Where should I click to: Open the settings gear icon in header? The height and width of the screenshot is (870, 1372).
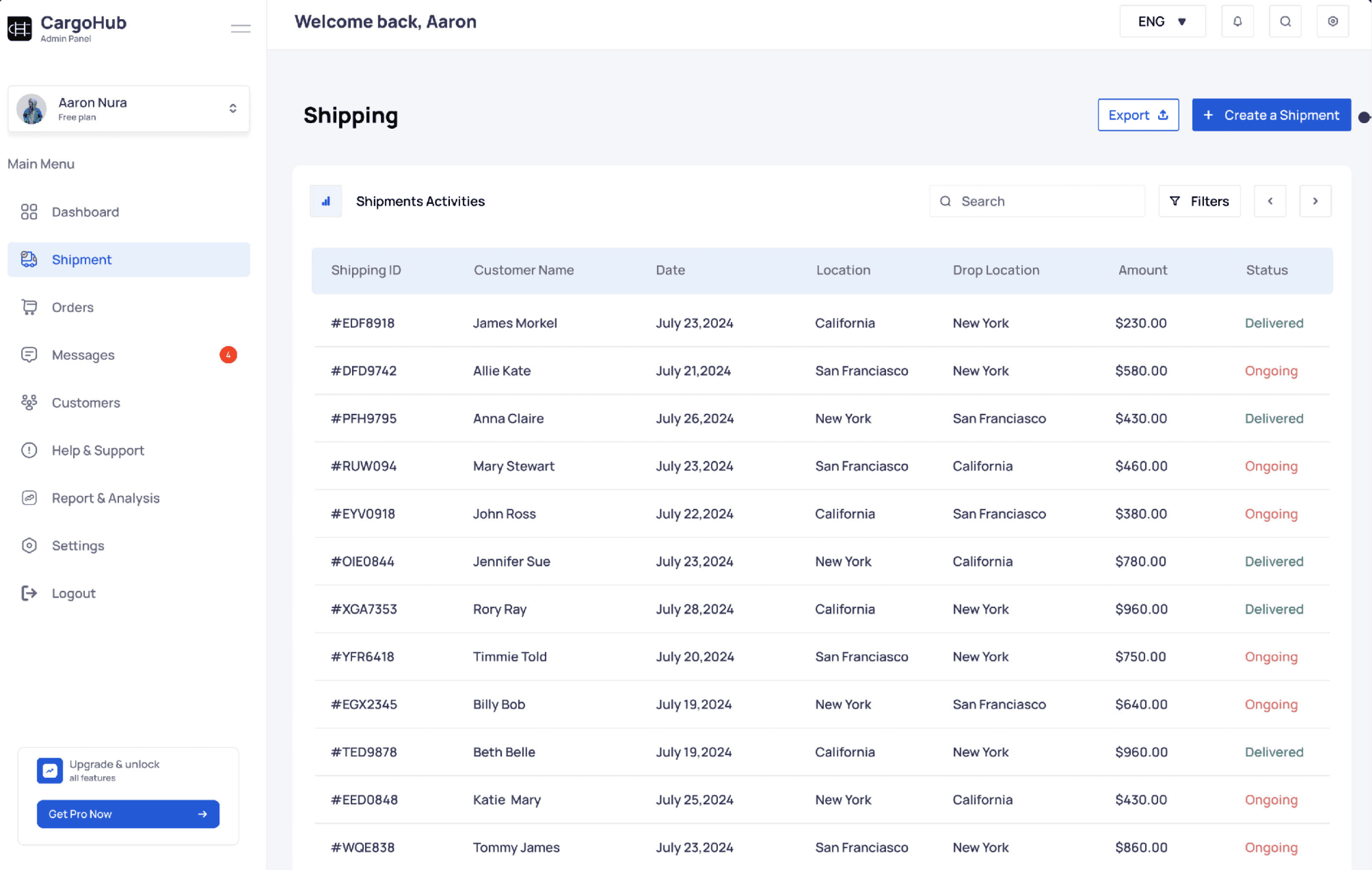tap(1332, 22)
